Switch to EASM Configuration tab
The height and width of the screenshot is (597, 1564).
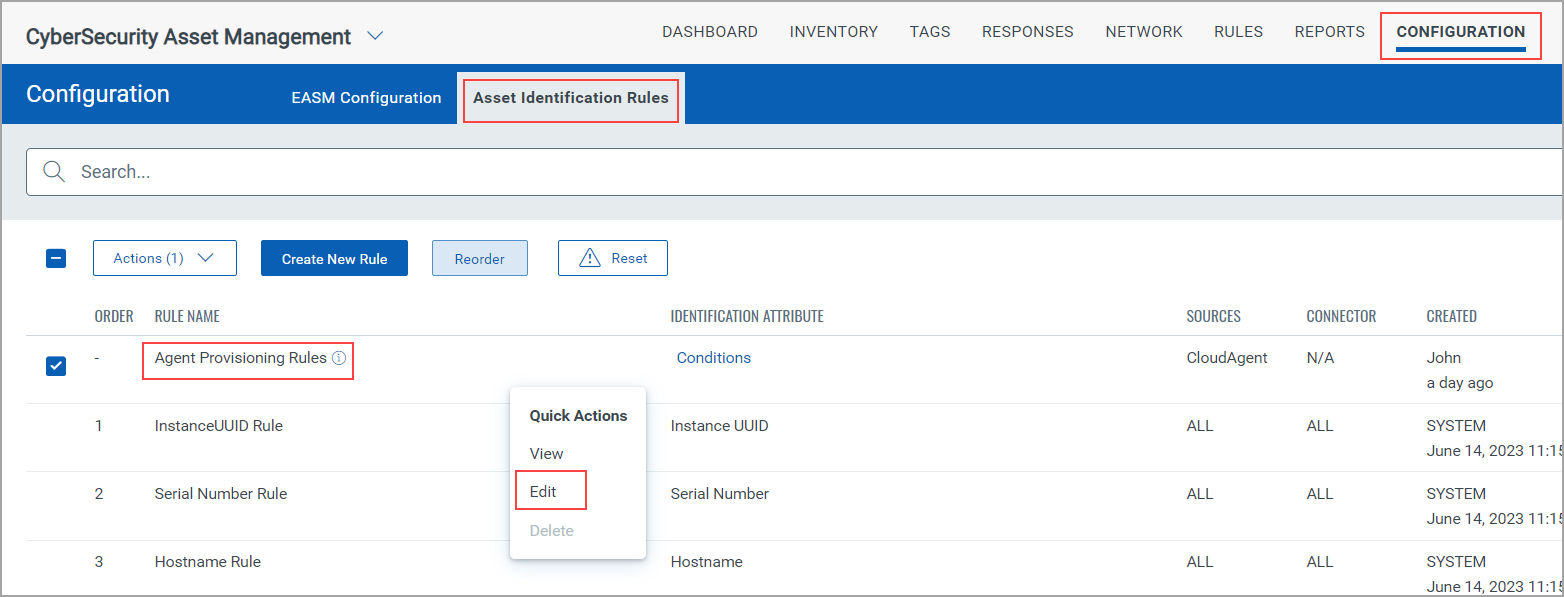click(x=366, y=98)
